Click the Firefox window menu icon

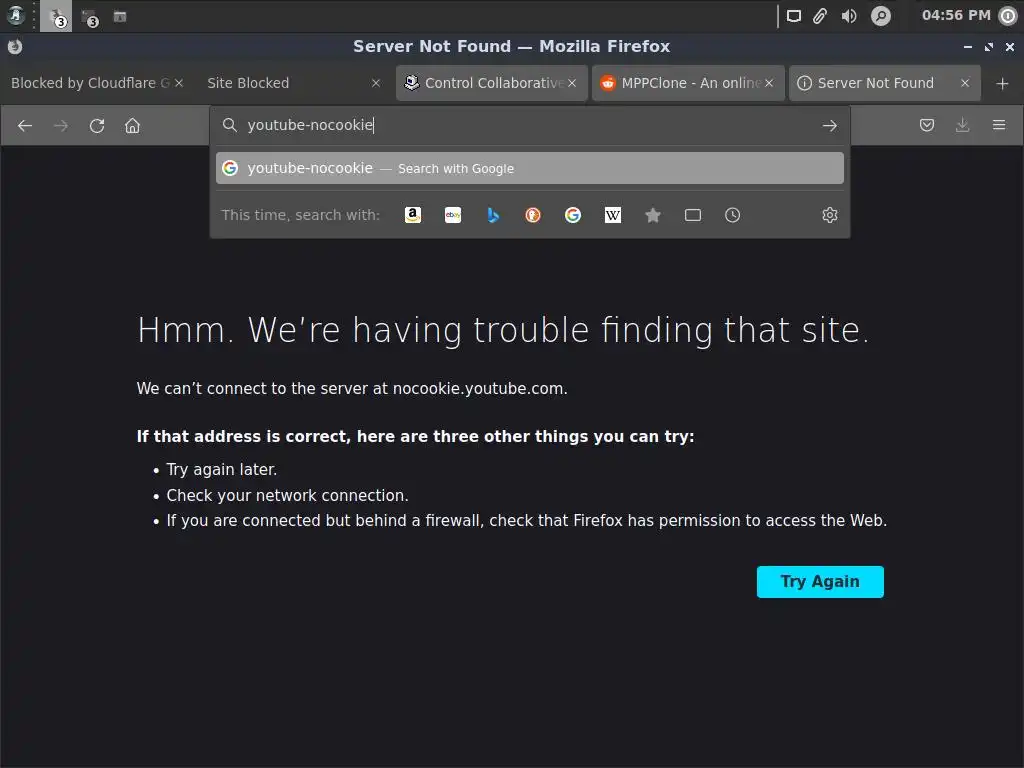pos(15,46)
